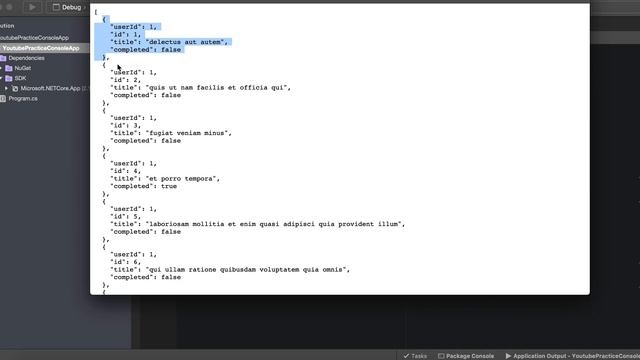Click the title line "delectus aut autem"
This screenshot has height=360, width=640.
pyautogui.click(x=169, y=42)
